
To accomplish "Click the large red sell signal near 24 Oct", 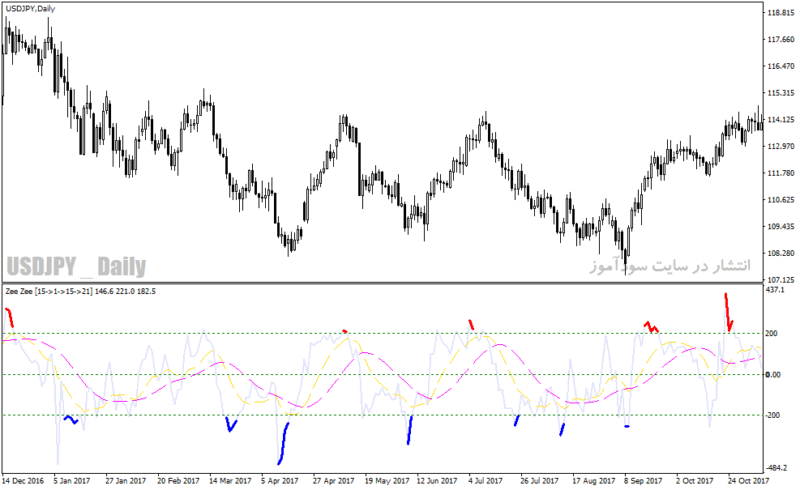I will 729,312.
